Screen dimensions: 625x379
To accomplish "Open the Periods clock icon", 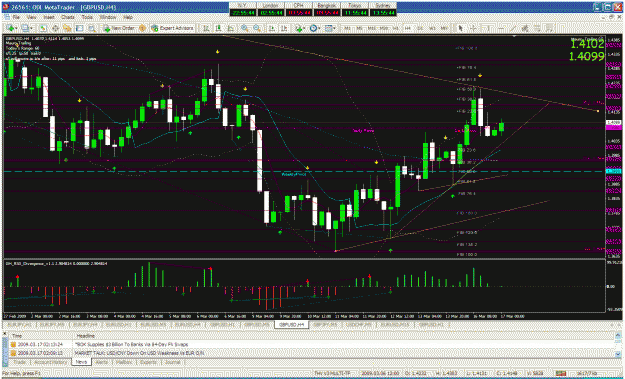I will pos(314,28).
